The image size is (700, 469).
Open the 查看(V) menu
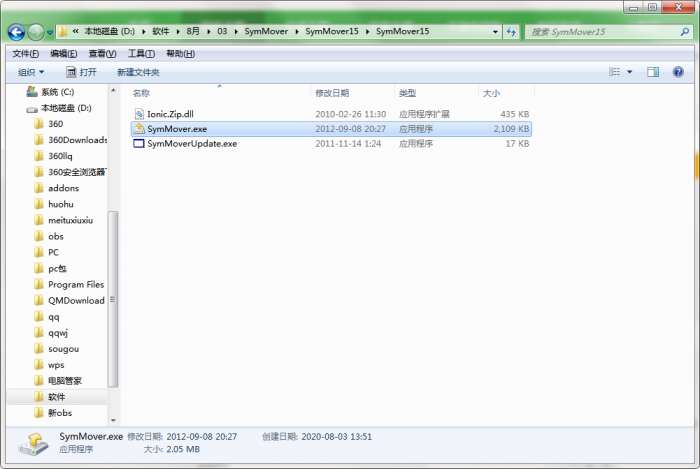(102, 54)
